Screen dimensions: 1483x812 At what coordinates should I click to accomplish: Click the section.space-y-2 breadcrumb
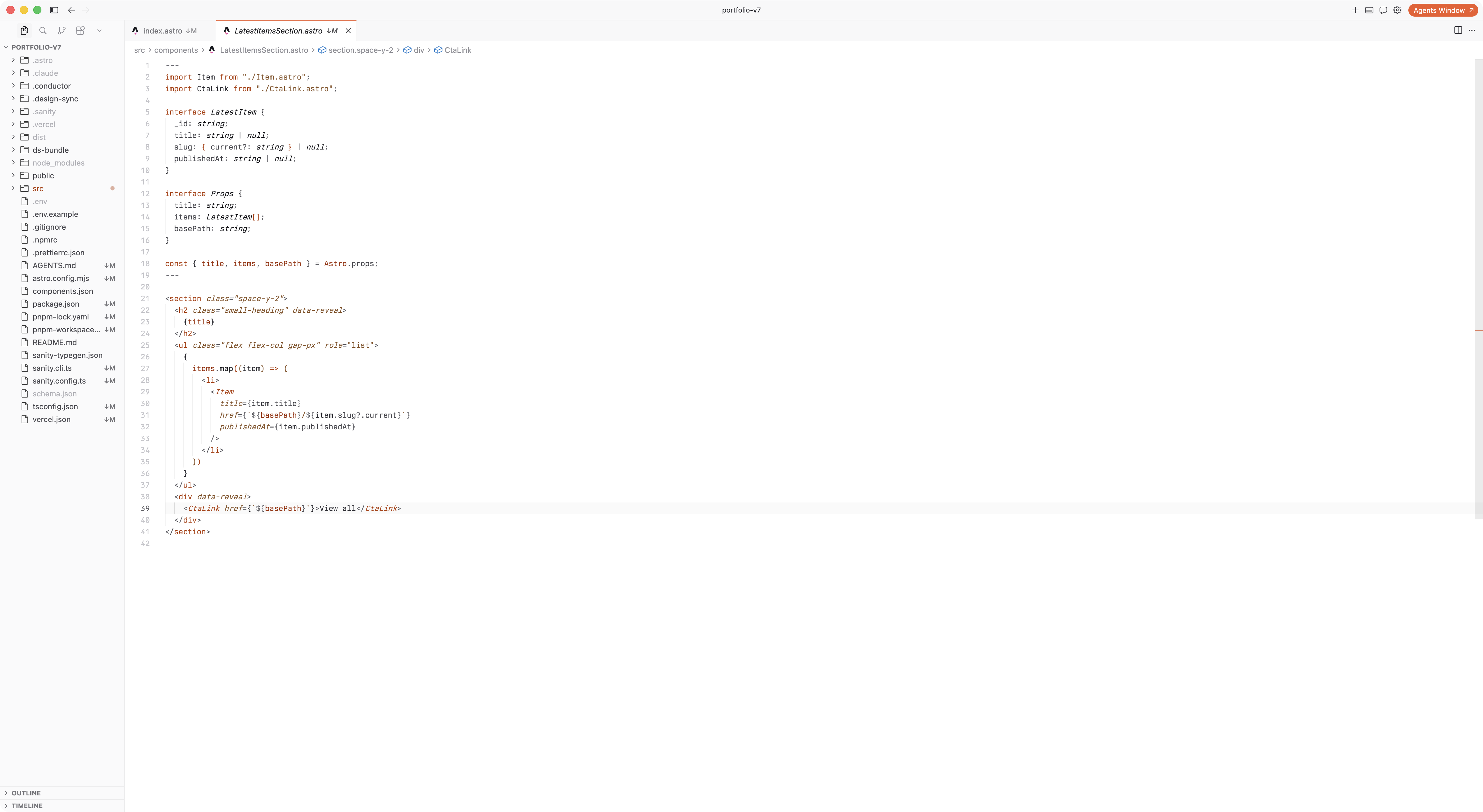point(356,50)
